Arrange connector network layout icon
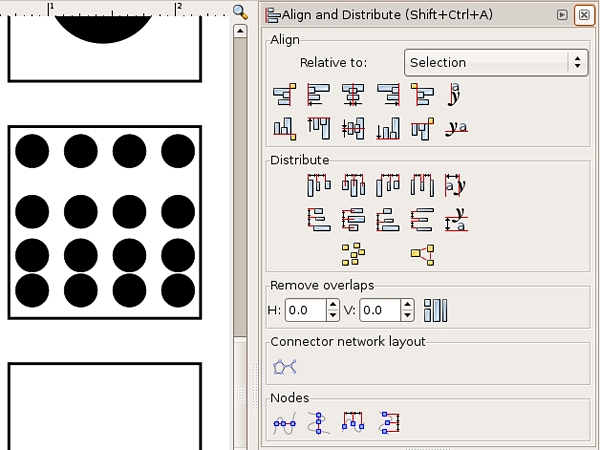Screen dimensions: 600x450 285,367
